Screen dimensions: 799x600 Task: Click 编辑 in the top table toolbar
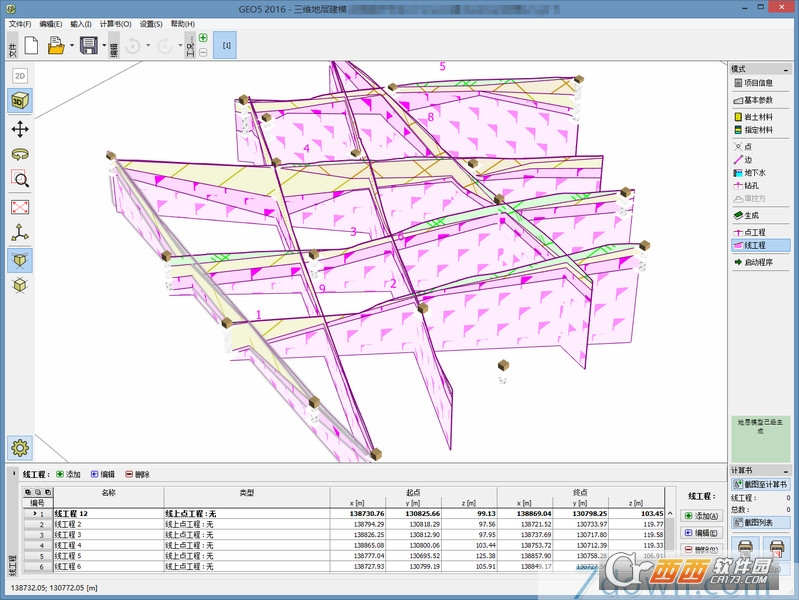[x=102, y=474]
